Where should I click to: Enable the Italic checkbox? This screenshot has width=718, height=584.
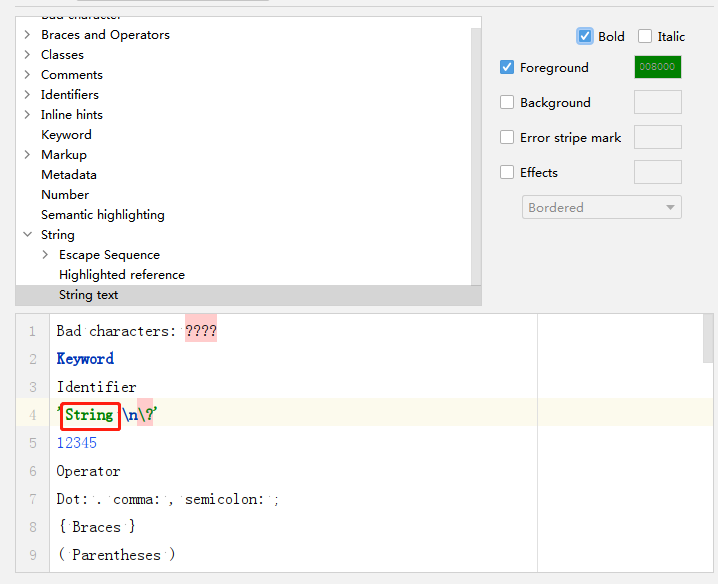pos(645,36)
